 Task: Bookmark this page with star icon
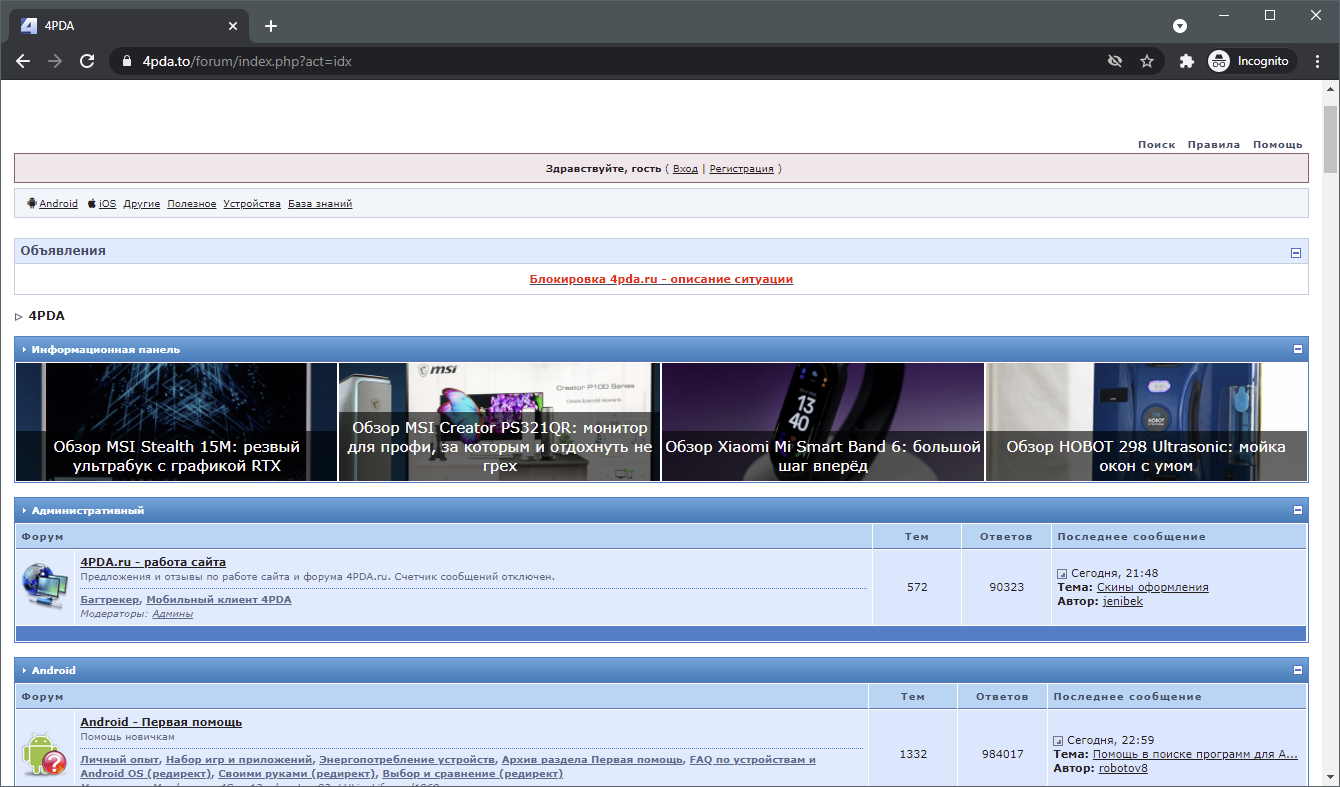(1147, 61)
